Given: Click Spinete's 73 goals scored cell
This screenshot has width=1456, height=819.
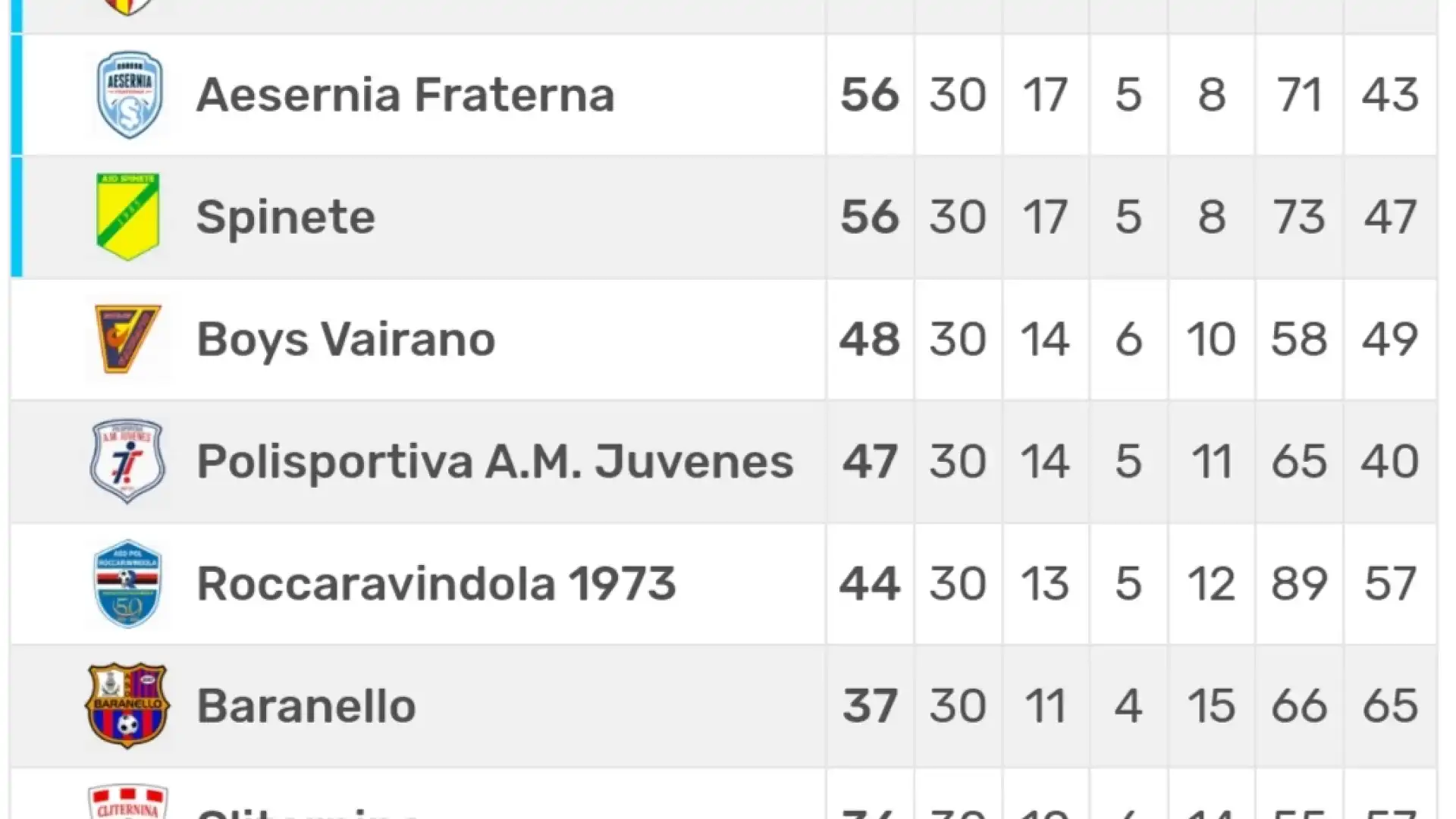Looking at the screenshot, I should [x=1299, y=217].
